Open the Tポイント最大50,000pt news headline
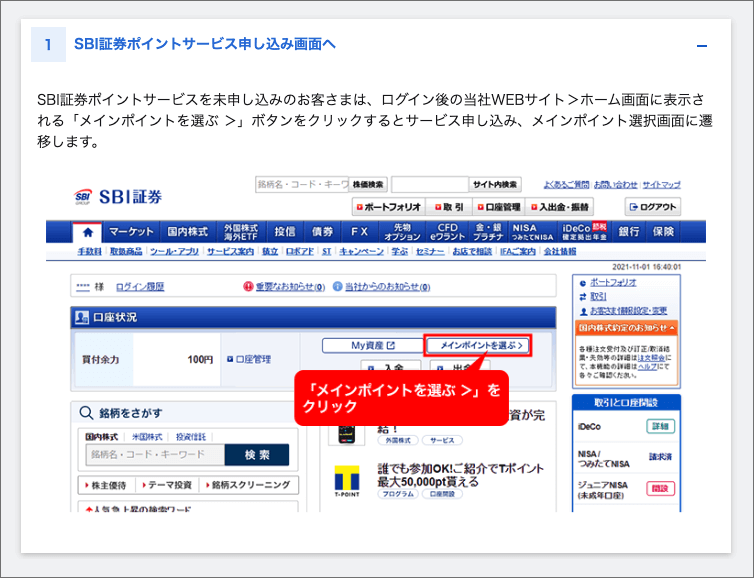Screen dimensions: 754x578 tap(460, 475)
